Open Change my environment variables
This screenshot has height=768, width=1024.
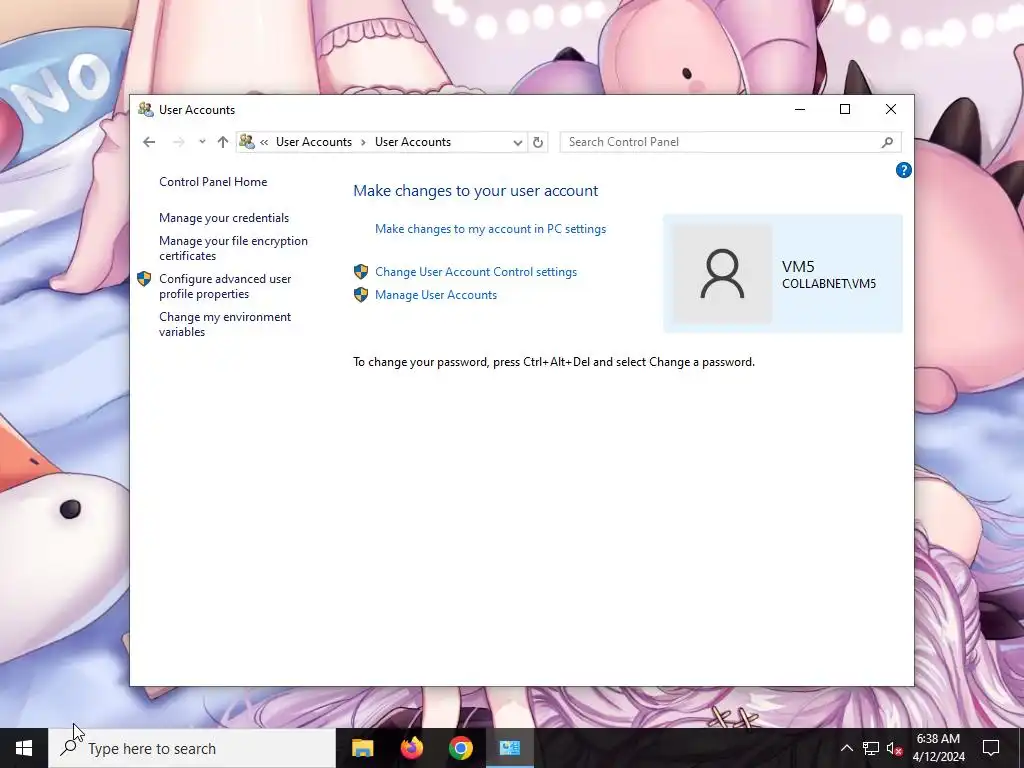(x=225, y=324)
